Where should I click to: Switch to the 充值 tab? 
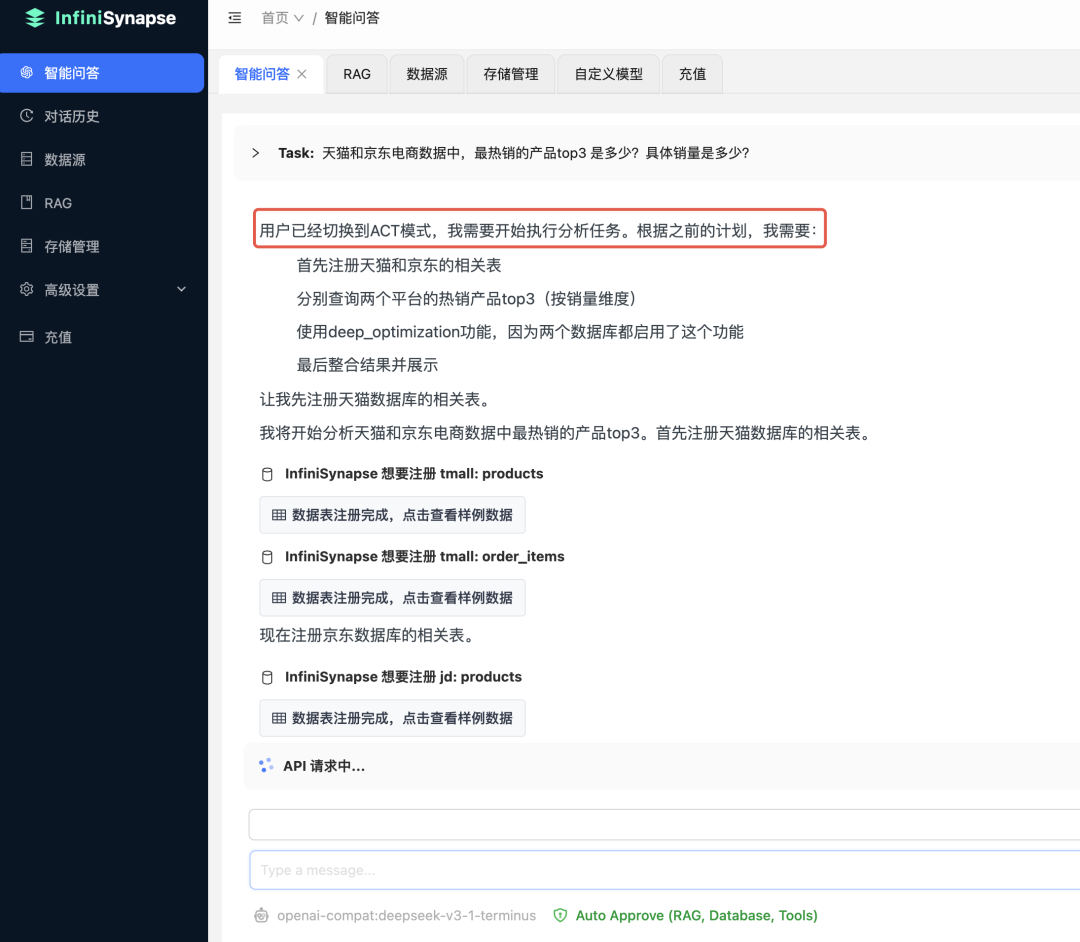[692, 74]
